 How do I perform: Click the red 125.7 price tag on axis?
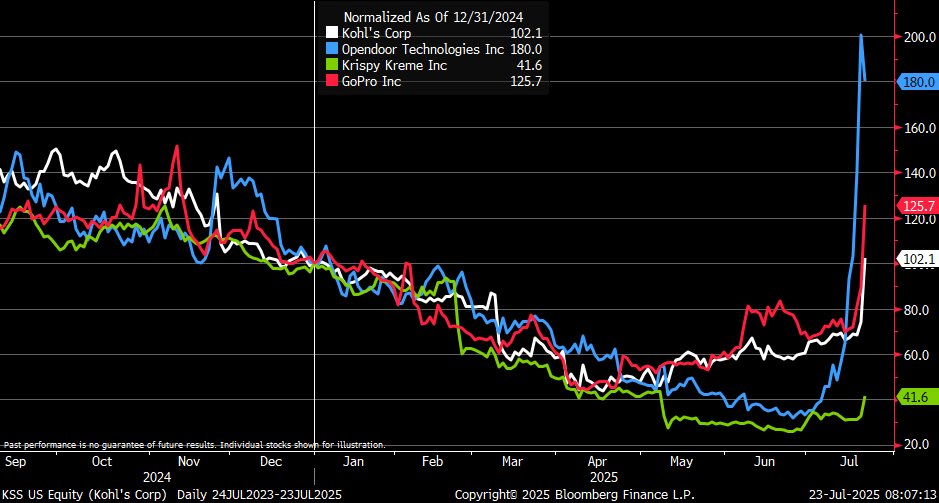click(x=916, y=206)
